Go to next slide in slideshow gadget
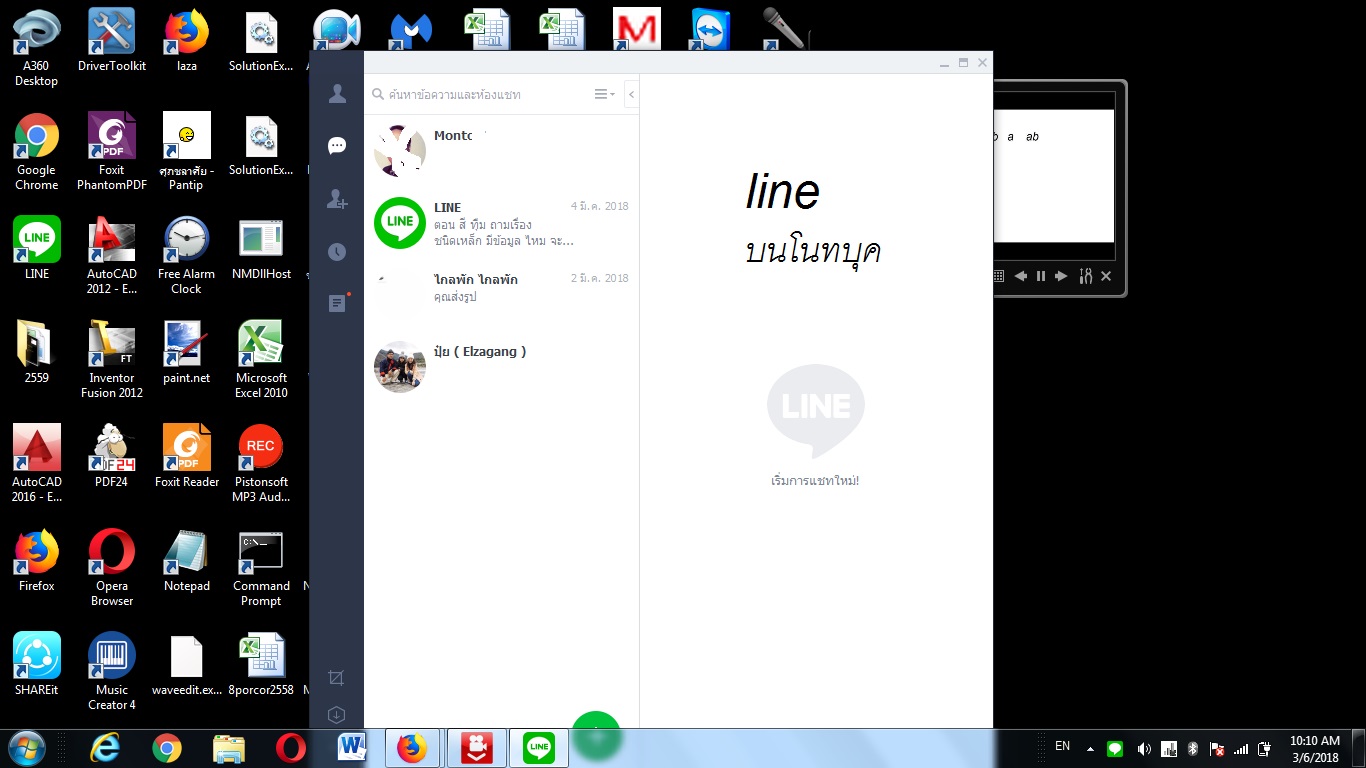This screenshot has height=768, width=1366. (x=1061, y=276)
